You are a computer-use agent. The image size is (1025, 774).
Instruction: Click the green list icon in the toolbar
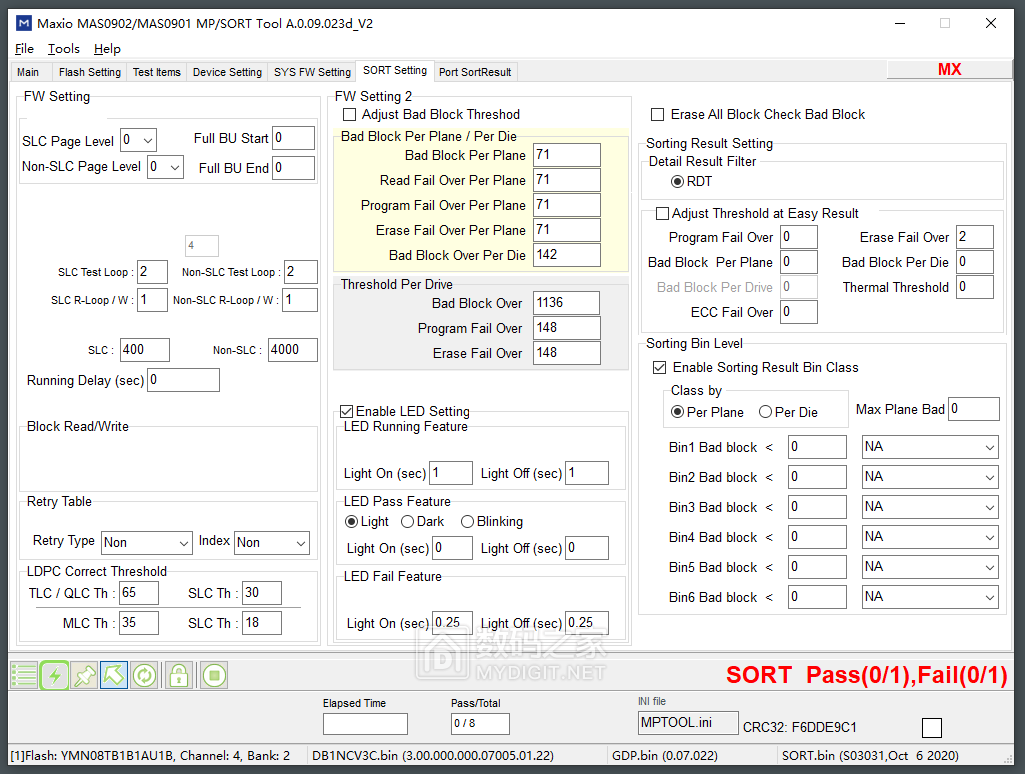click(24, 675)
